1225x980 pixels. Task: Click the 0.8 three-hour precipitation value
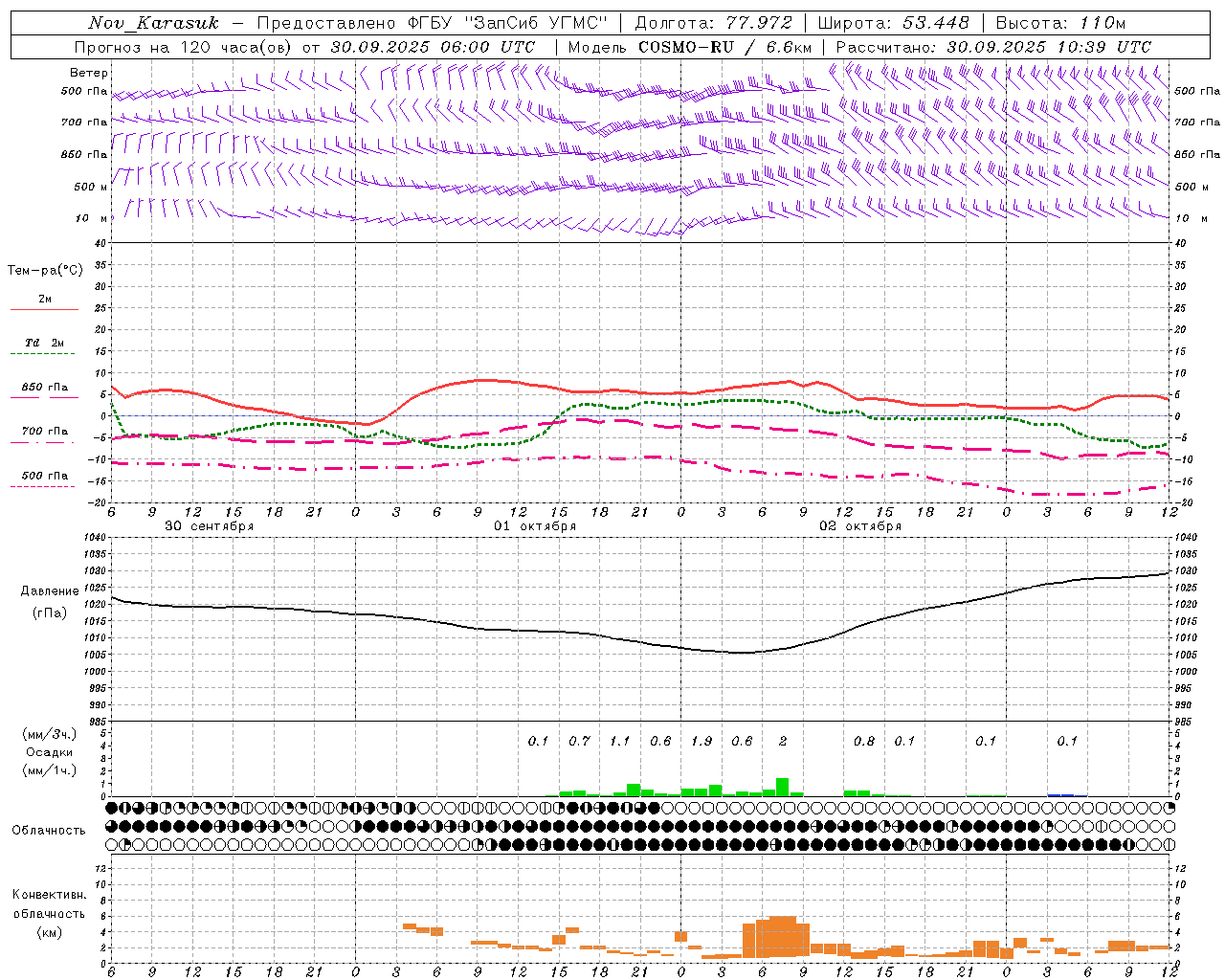[864, 741]
